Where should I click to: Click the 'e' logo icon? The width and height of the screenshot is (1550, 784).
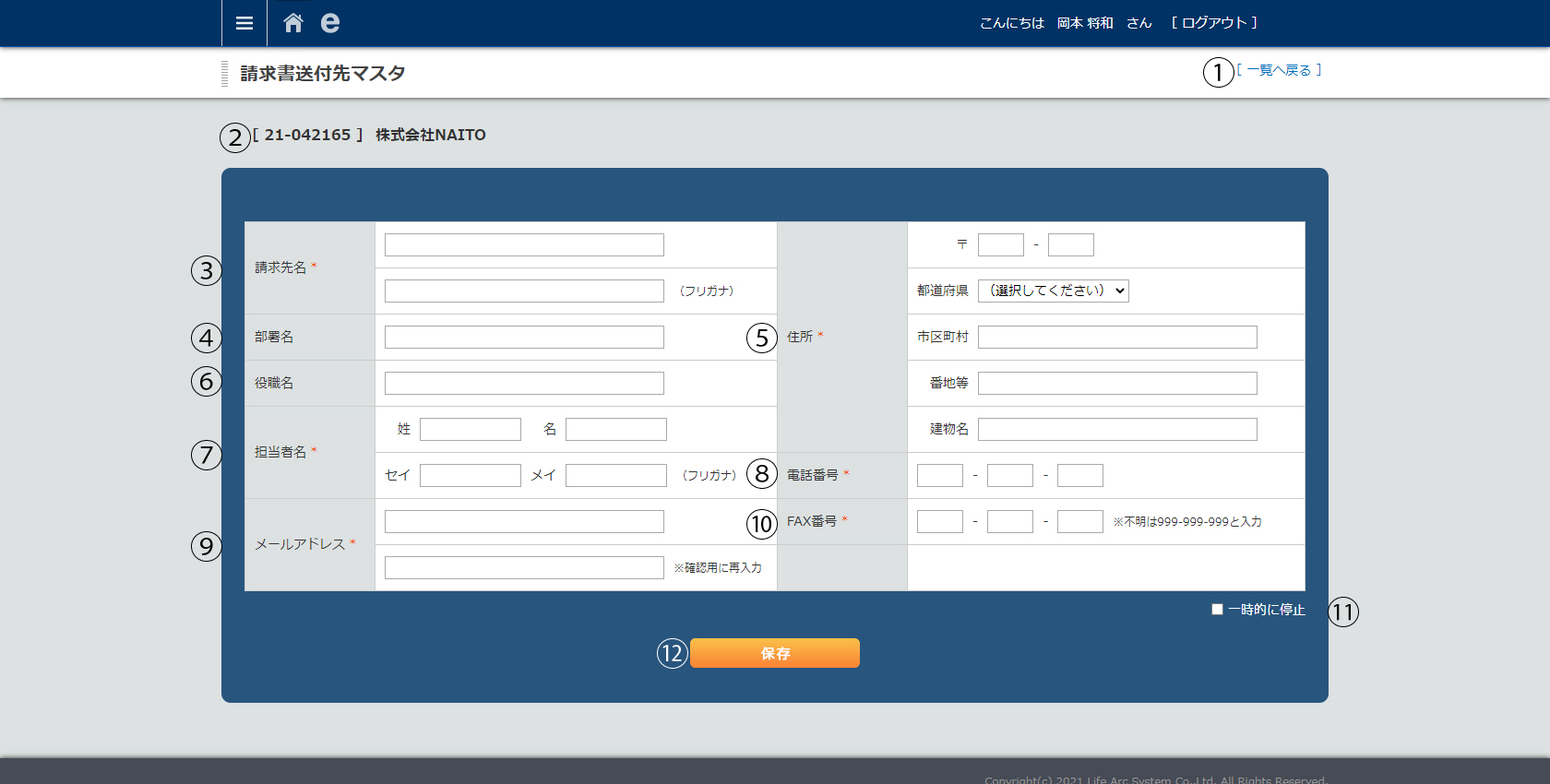click(330, 23)
